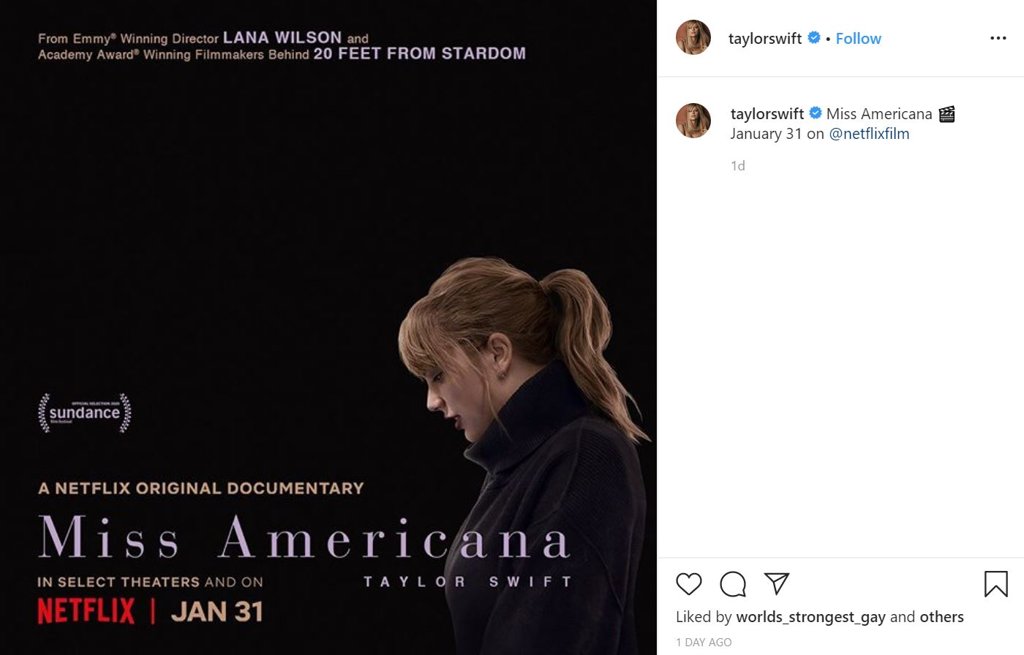
Task: Open comments with the speech bubble icon
Action: 733,584
